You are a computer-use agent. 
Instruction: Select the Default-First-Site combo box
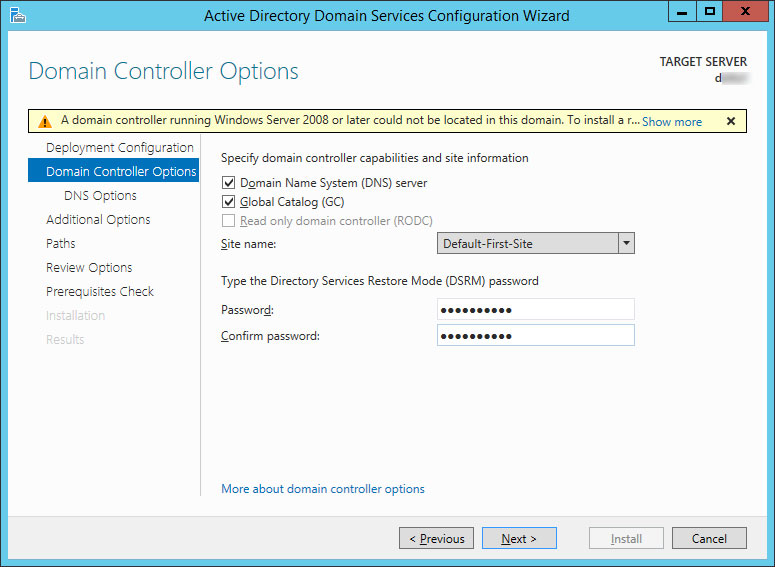[x=536, y=243]
